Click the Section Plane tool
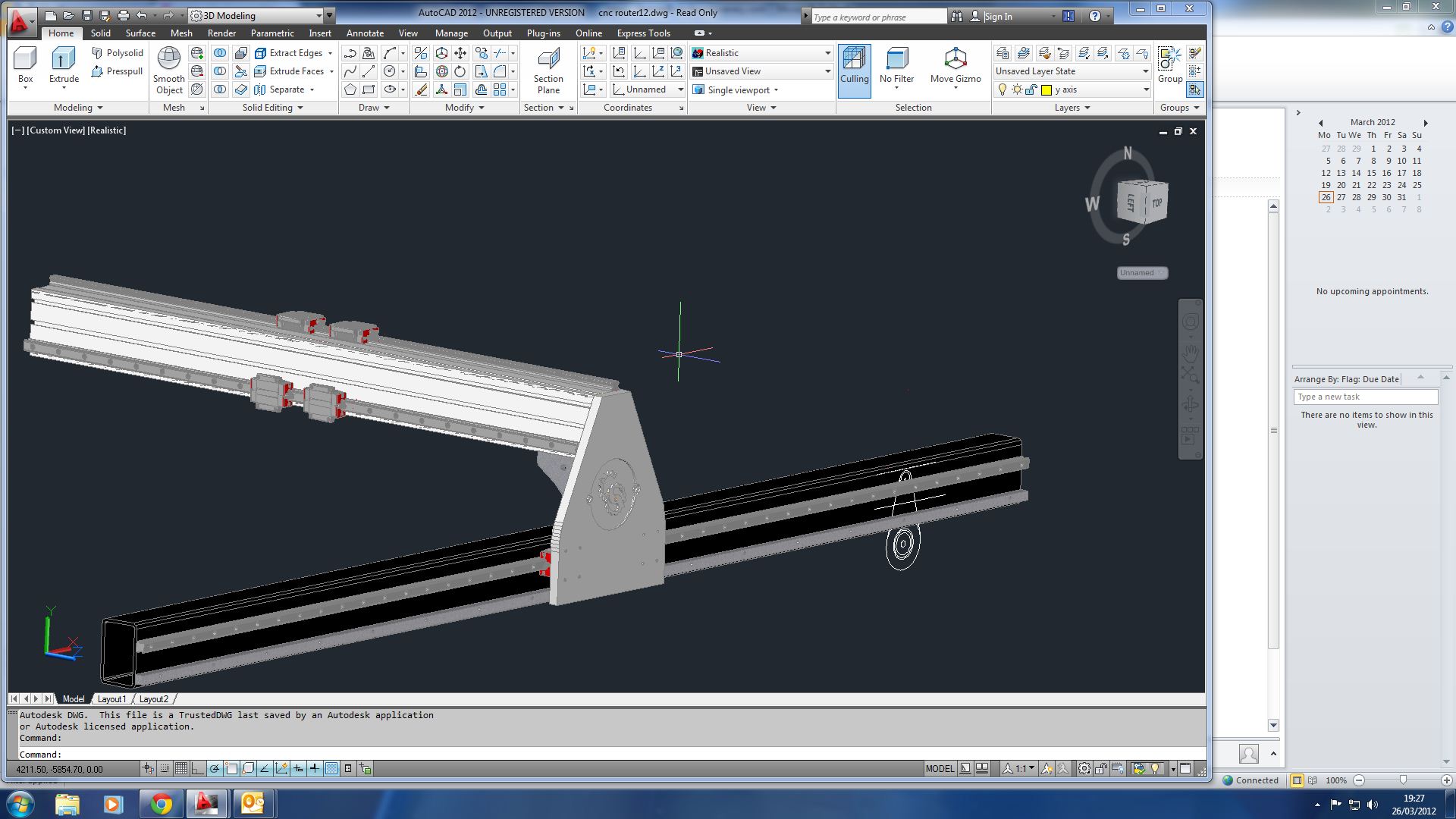The image size is (1456, 819). tap(548, 70)
